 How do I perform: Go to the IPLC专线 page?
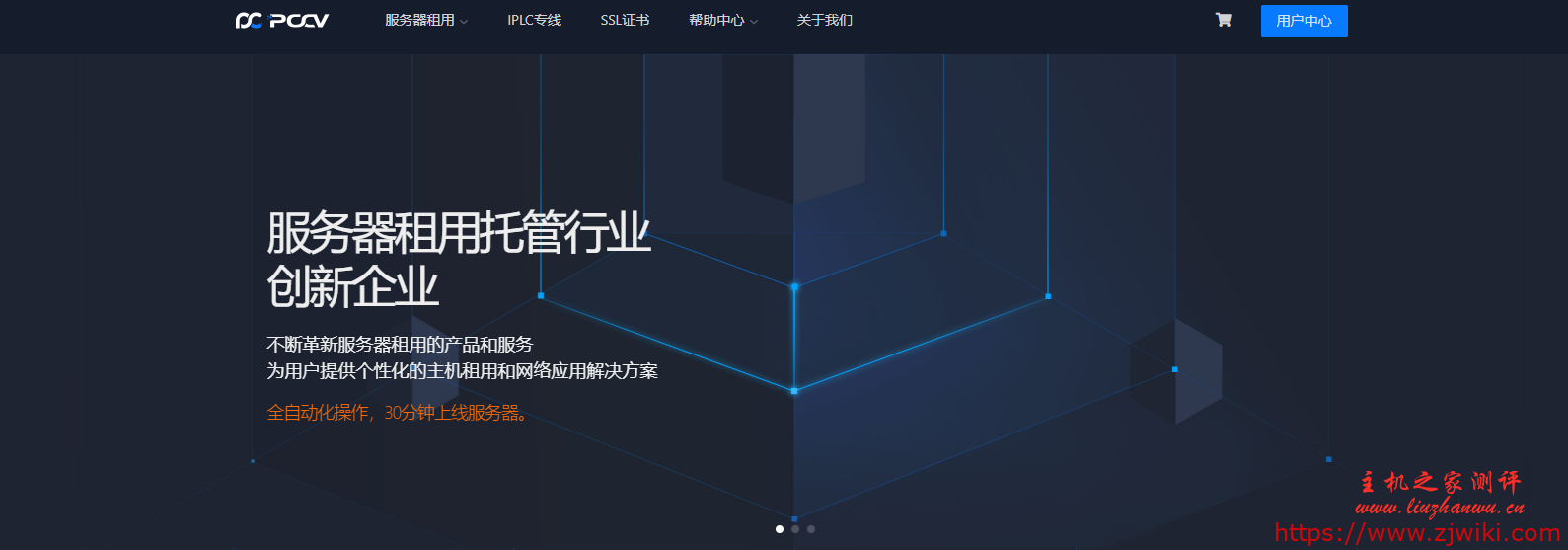tap(534, 21)
